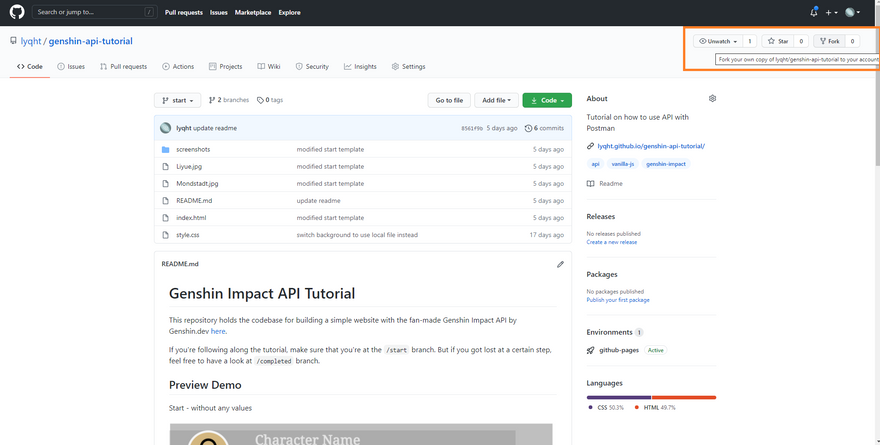
Task: Open Issues in top navigation
Action: 218,12
